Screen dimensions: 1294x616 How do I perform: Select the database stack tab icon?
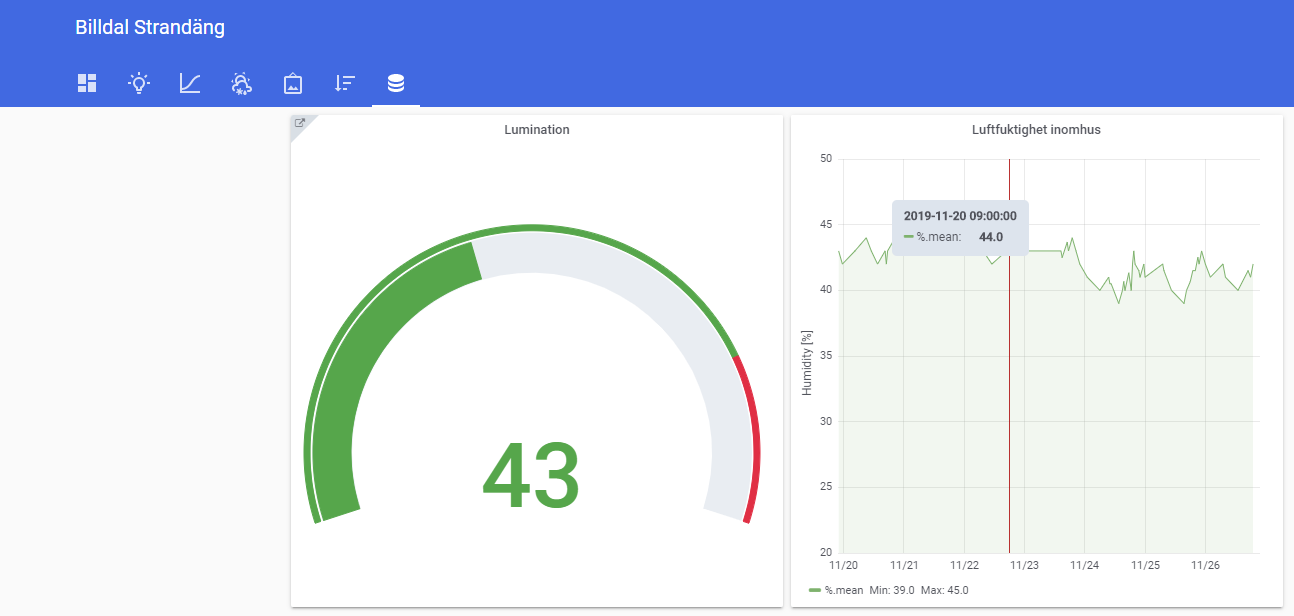(396, 83)
